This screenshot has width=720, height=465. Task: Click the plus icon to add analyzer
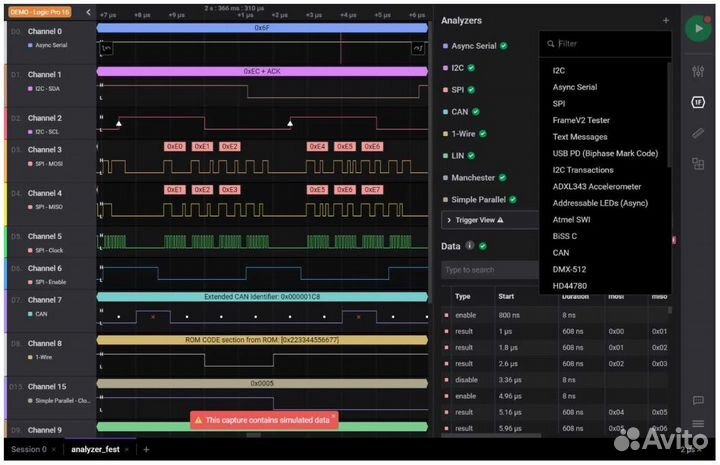(x=666, y=20)
